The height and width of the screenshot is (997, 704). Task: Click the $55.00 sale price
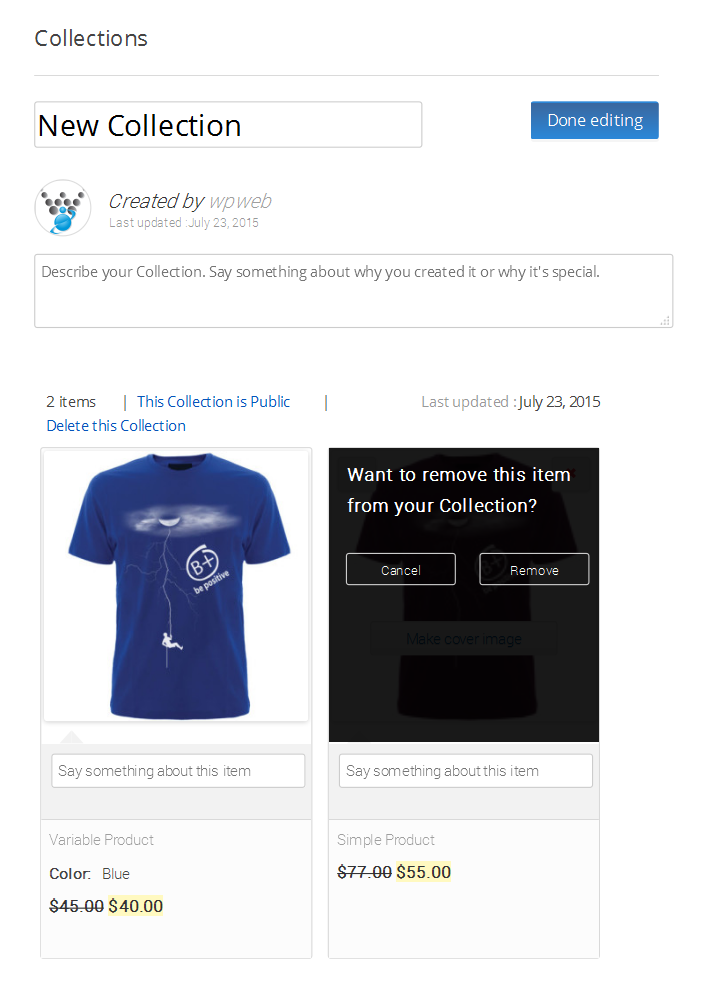click(x=424, y=872)
